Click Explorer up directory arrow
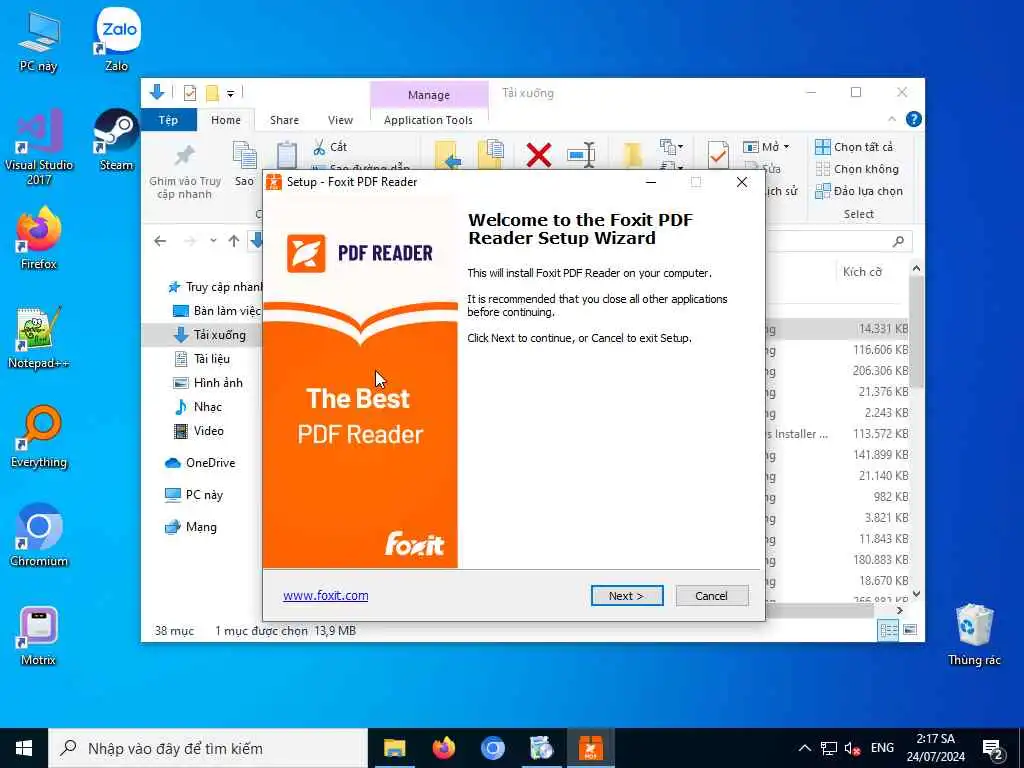The image size is (1024, 768). coord(234,241)
